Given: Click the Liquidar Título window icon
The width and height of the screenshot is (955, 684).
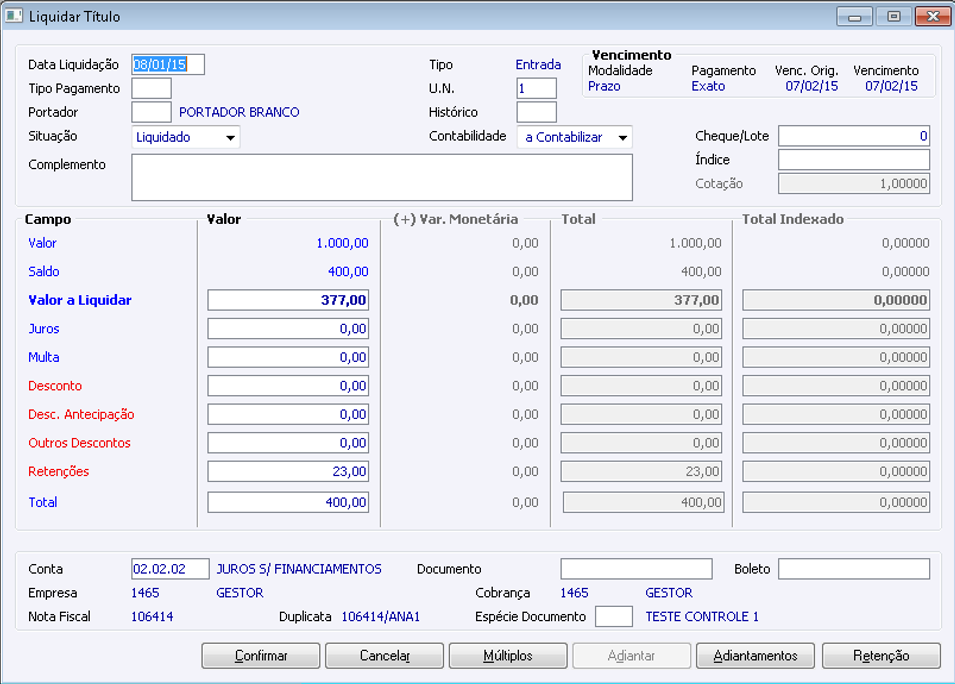Looking at the screenshot, I should point(14,16).
